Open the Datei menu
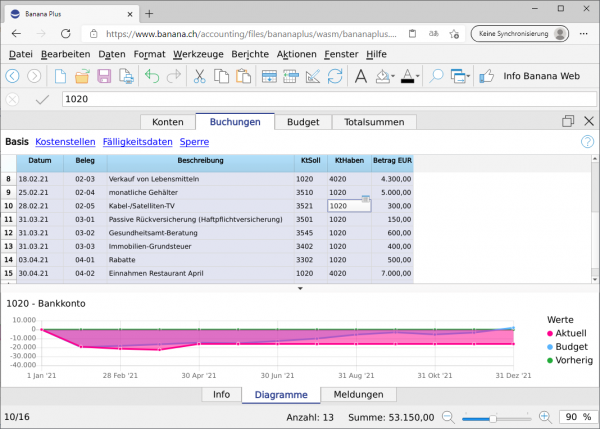This screenshot has height=429, width=600. click(x=21, y=54)
